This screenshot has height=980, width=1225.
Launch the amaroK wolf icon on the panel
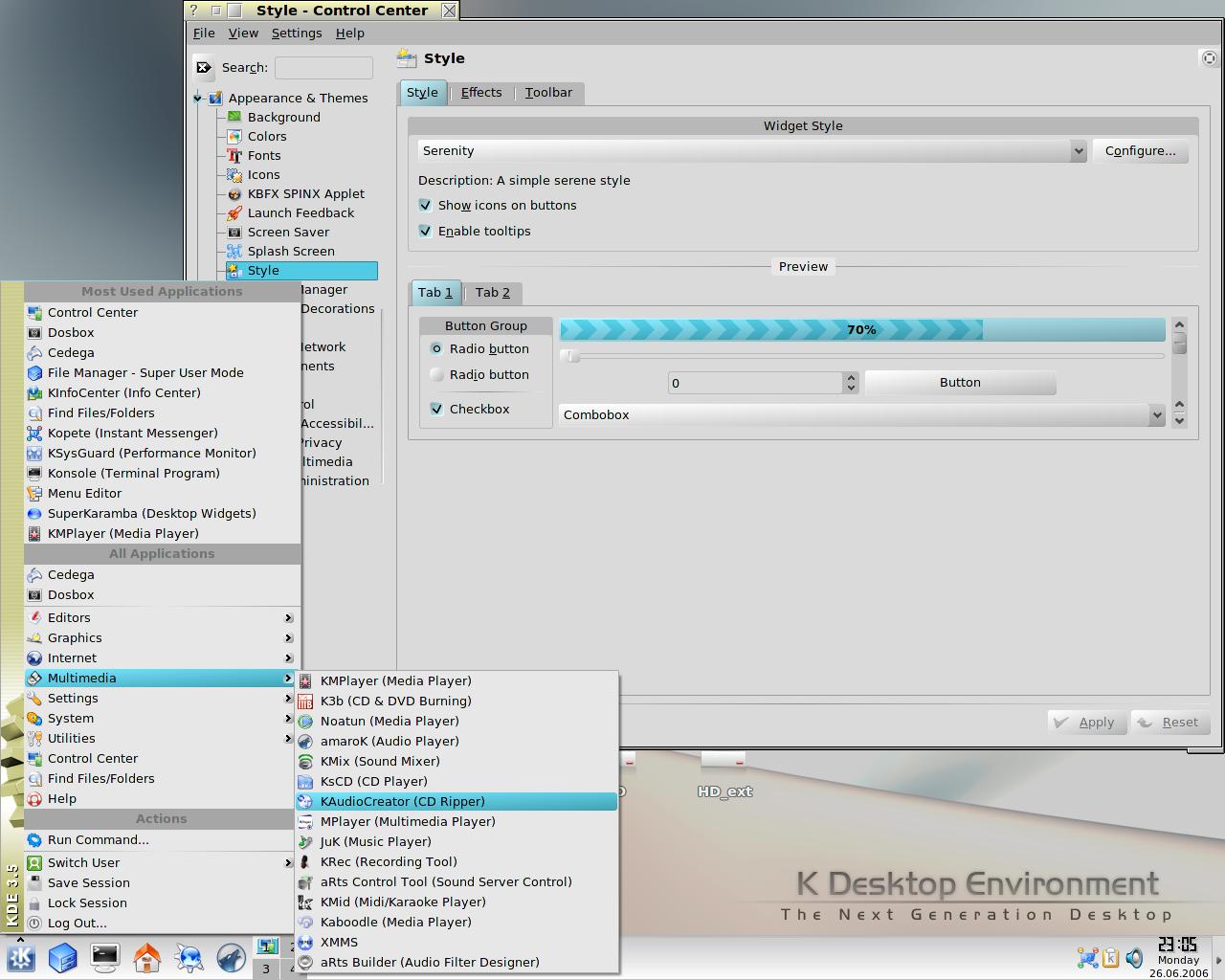point(232,957)
